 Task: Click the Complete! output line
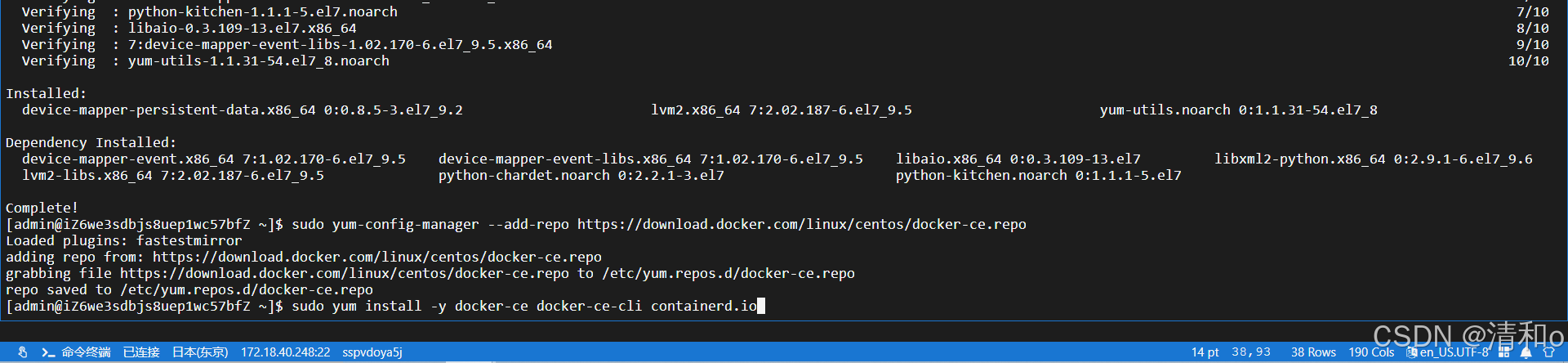click(42, 208)
